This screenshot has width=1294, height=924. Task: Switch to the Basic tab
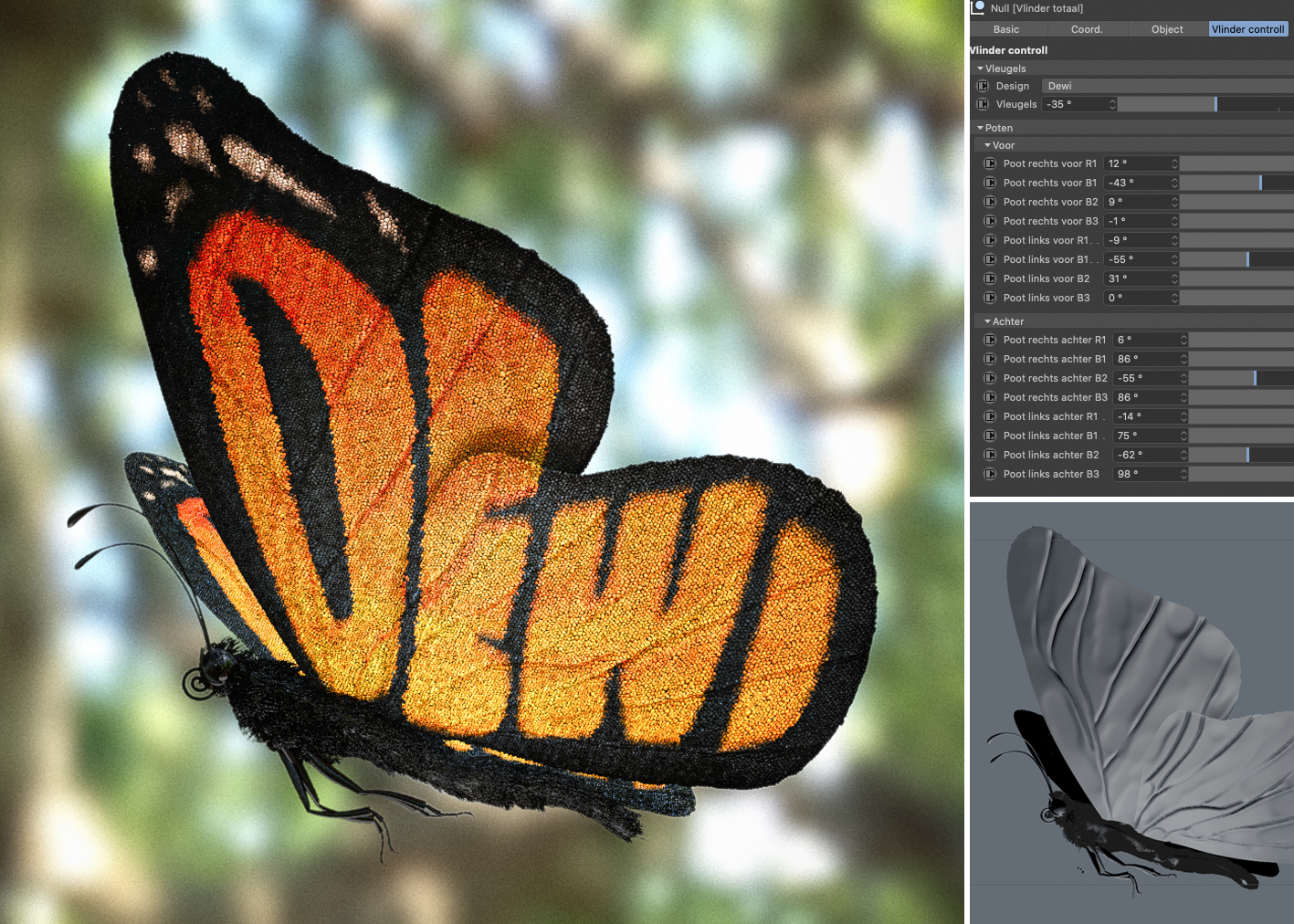point(1005,29)
